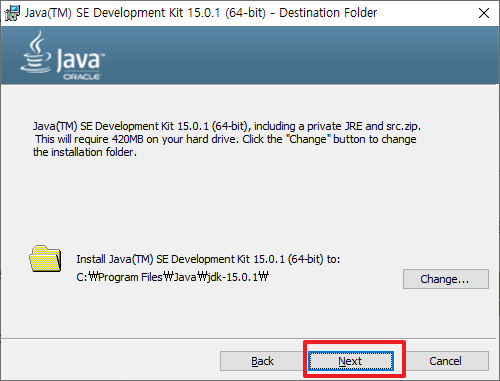Click the window title 'Destination Folder' text

(328, 13)
